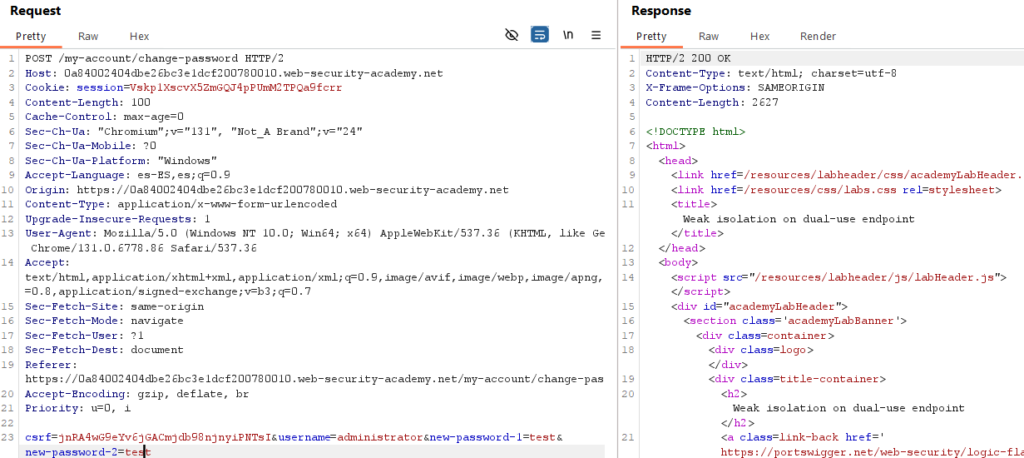Click the Content-Length: 2627 response header
This screenshot has width=1024, height=458.
(711, 102)
